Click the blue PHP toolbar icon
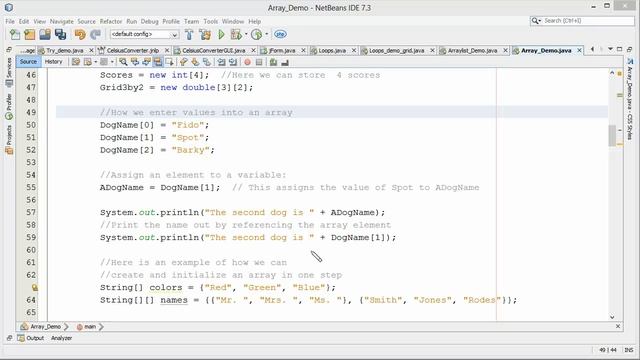Screen dimensions: 640x360 point(280,35)
